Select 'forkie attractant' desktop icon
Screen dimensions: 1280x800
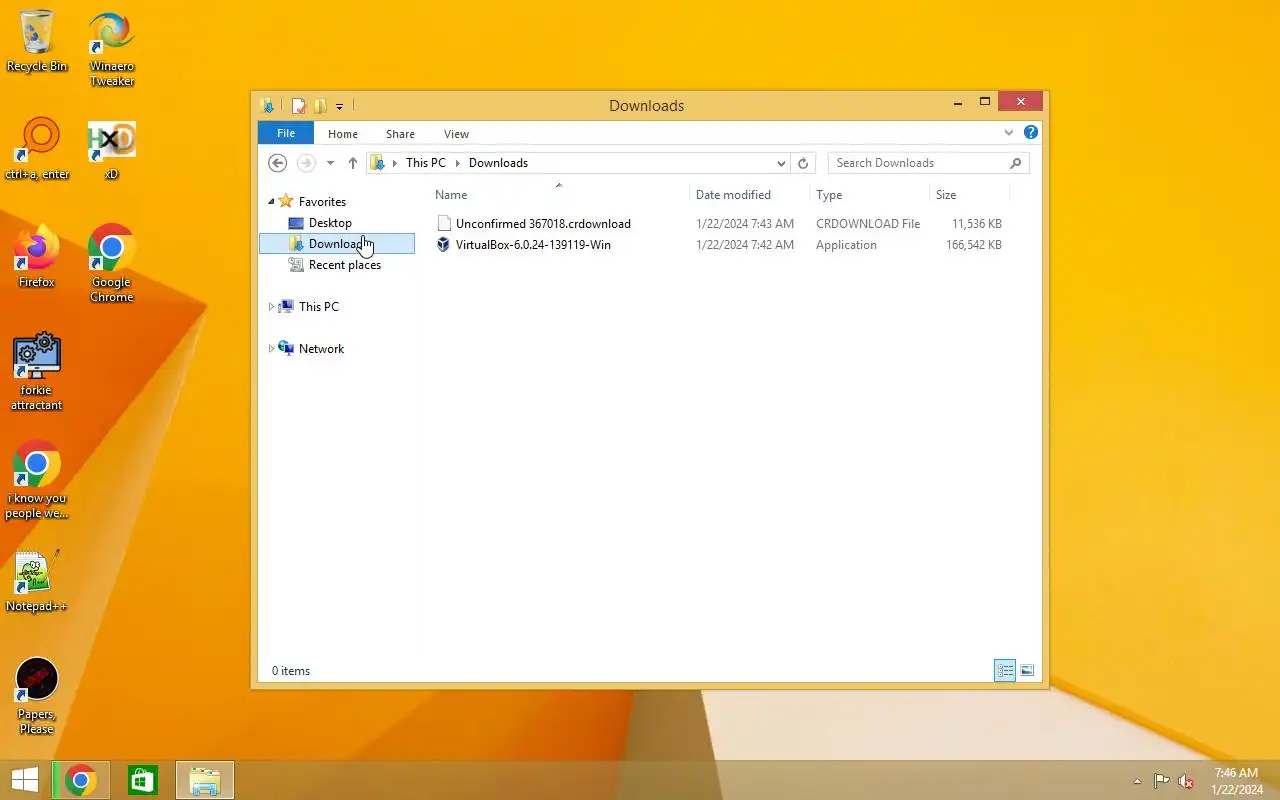click(37, 372)
